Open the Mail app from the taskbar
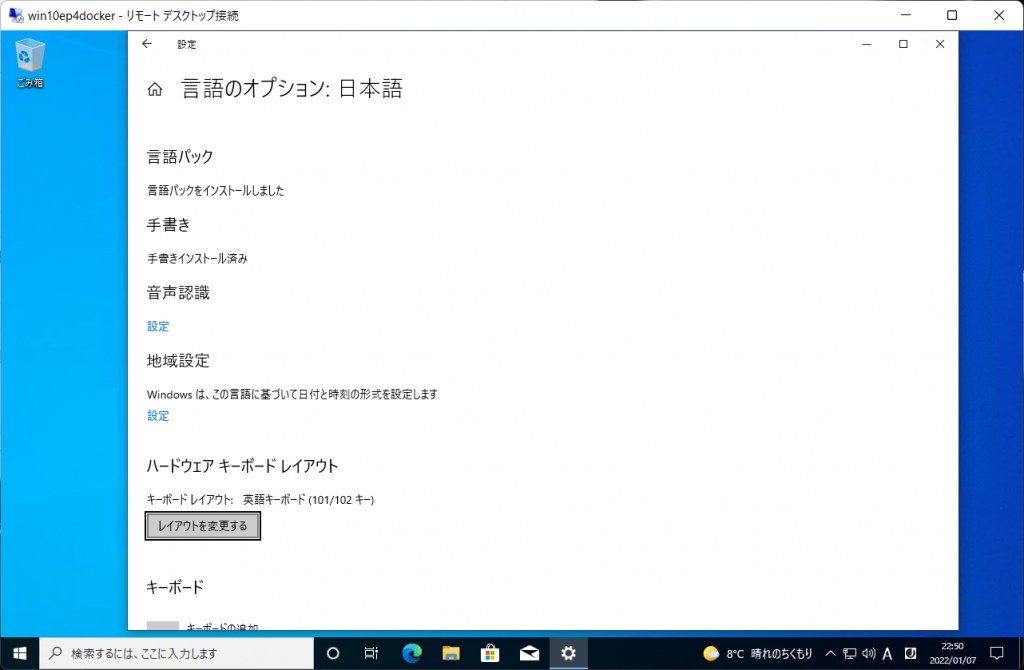 (x=530, y=653)
